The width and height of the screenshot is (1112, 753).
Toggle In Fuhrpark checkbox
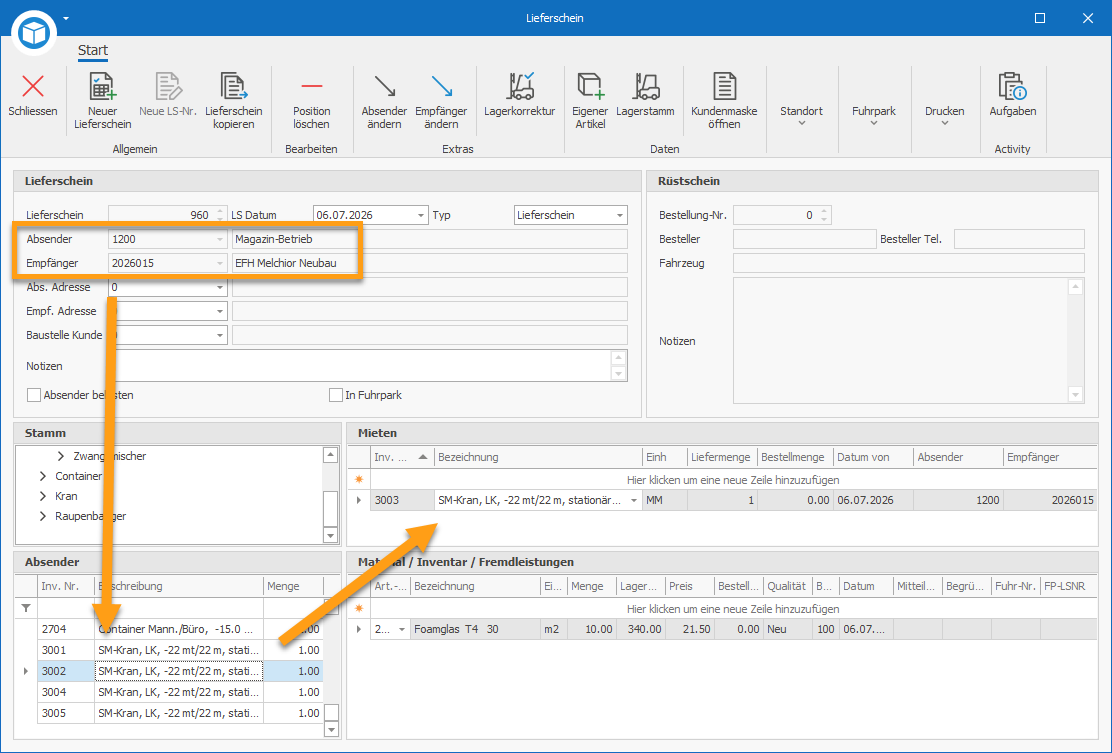coord(335,395)
